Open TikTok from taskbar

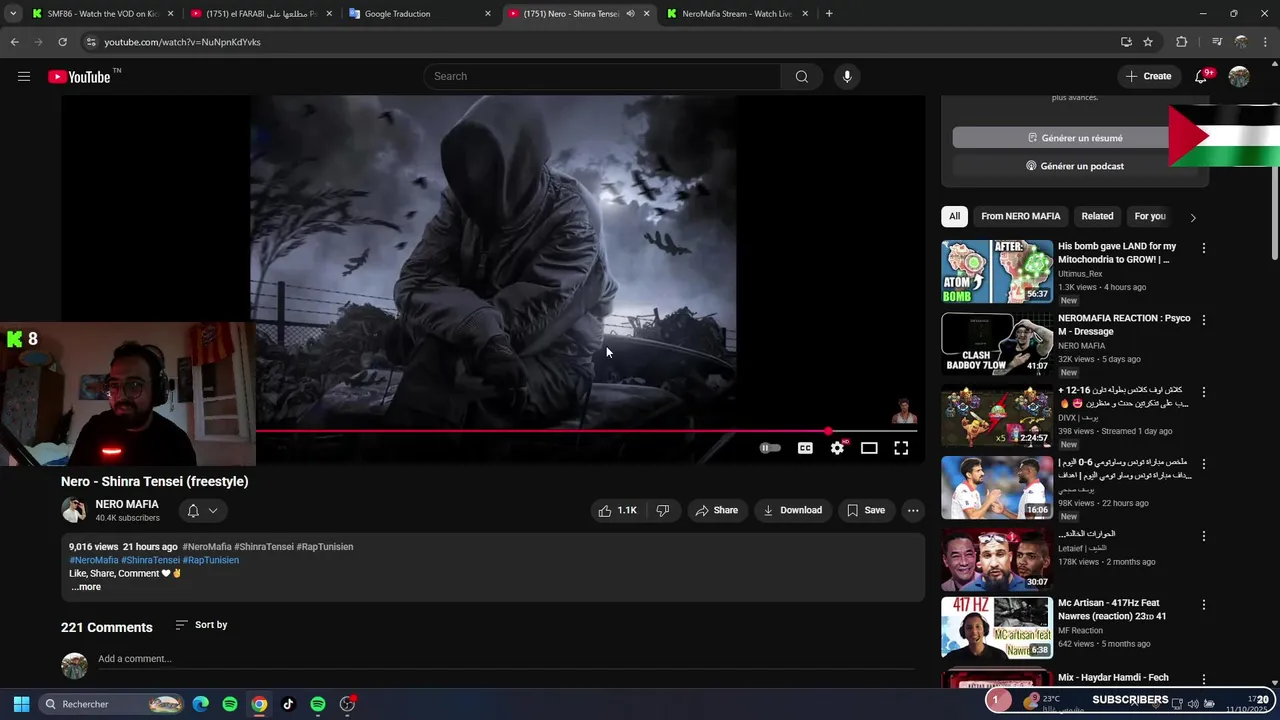click(x=288, y=704)
